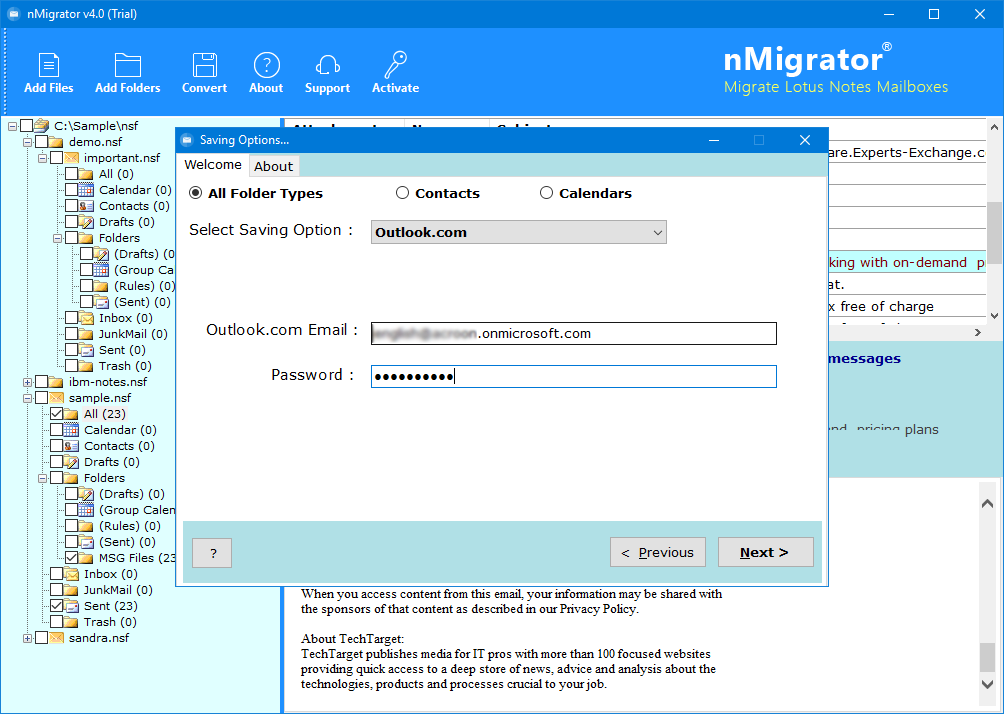Click the Add Files toolbar icon
1004x714 pixels.
coord(49,65)
